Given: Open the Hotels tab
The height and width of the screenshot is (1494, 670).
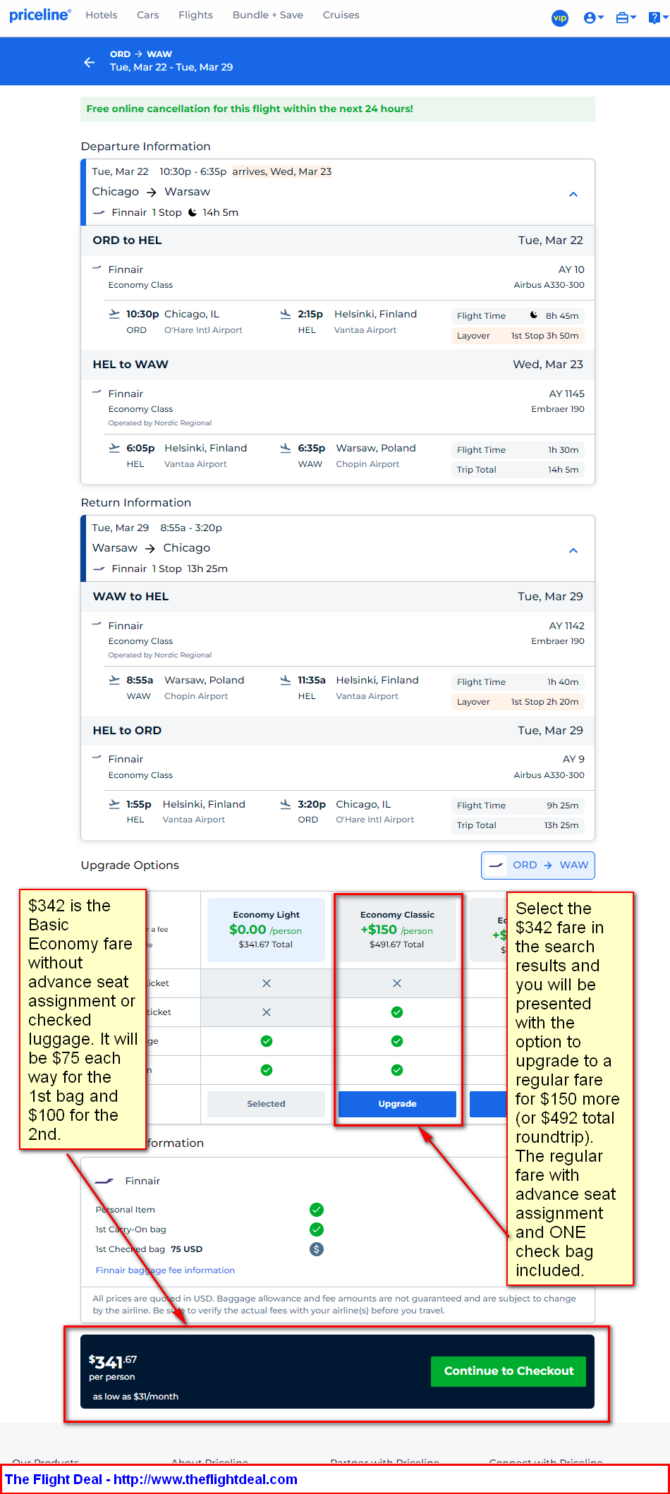Looking at the screenshot, I should (x=101, y=15).
